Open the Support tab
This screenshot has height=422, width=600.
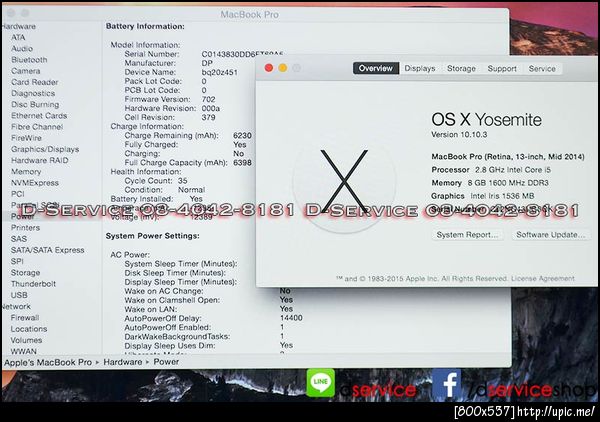(x=502, y=68)
